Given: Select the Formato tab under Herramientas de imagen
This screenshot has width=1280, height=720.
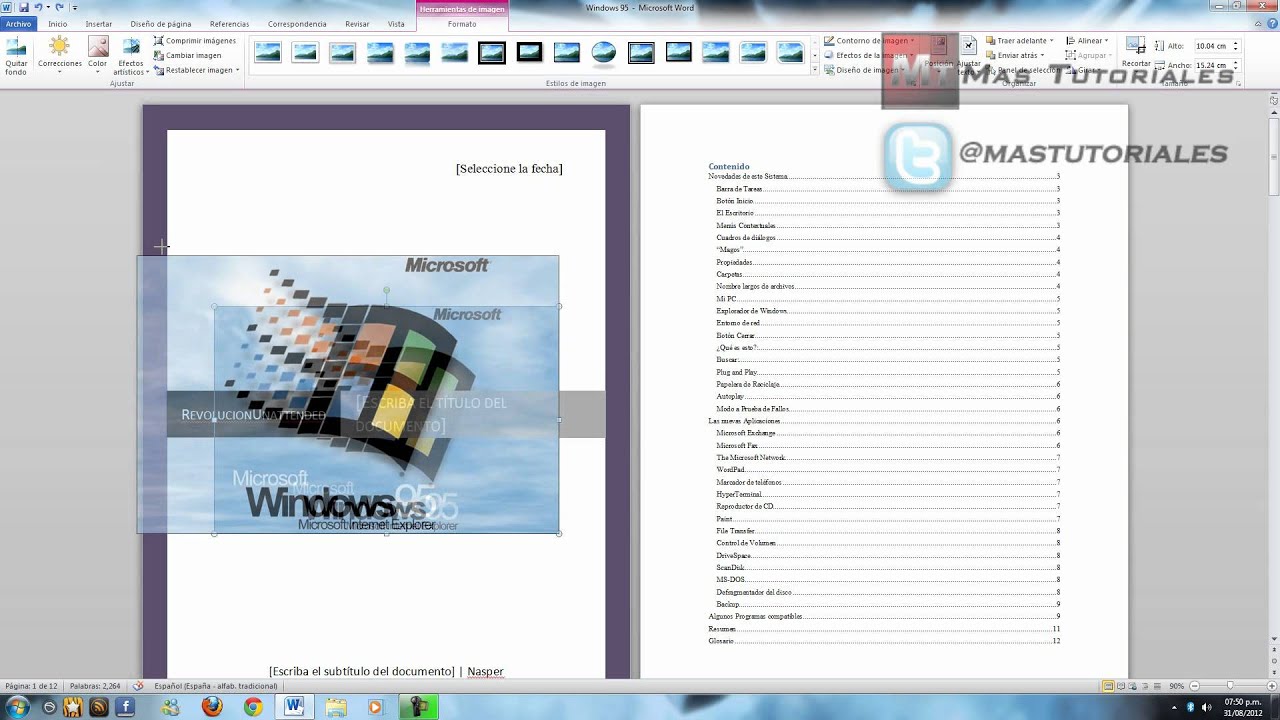Looking at the screenshot, I should (x=462, y=24).
